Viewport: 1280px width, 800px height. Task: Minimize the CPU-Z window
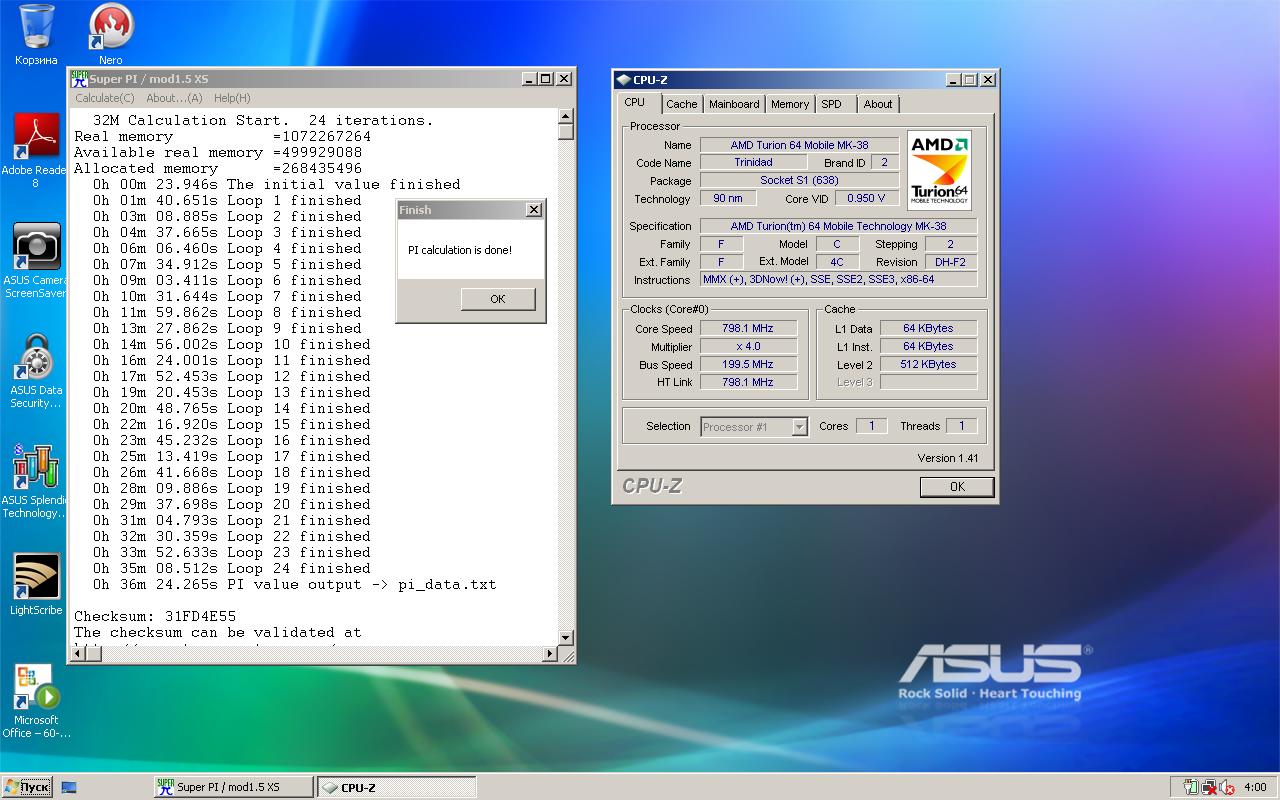click(x=953, y=79)
